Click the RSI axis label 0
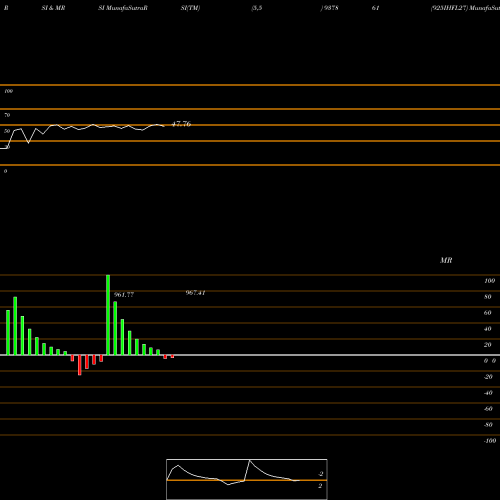The image size is (500, 500). click(5, 171)
